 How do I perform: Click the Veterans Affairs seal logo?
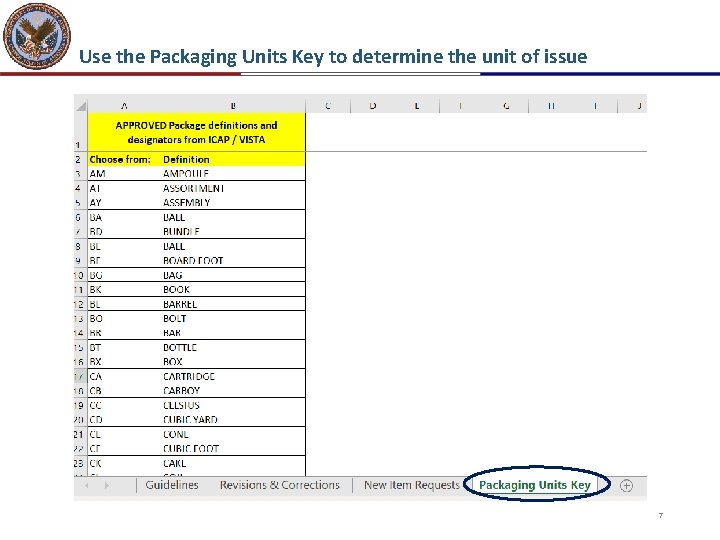pos(37,36)
